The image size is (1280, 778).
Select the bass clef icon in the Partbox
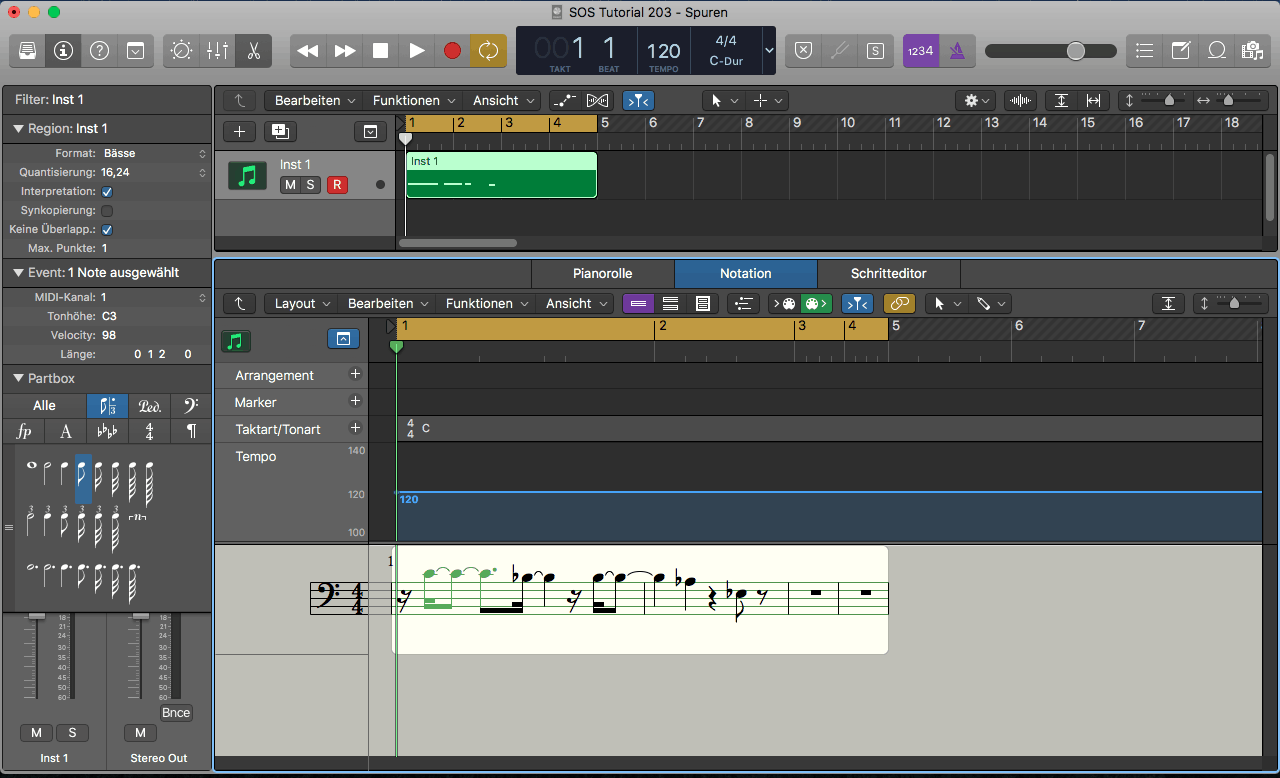tap(192, 405)
